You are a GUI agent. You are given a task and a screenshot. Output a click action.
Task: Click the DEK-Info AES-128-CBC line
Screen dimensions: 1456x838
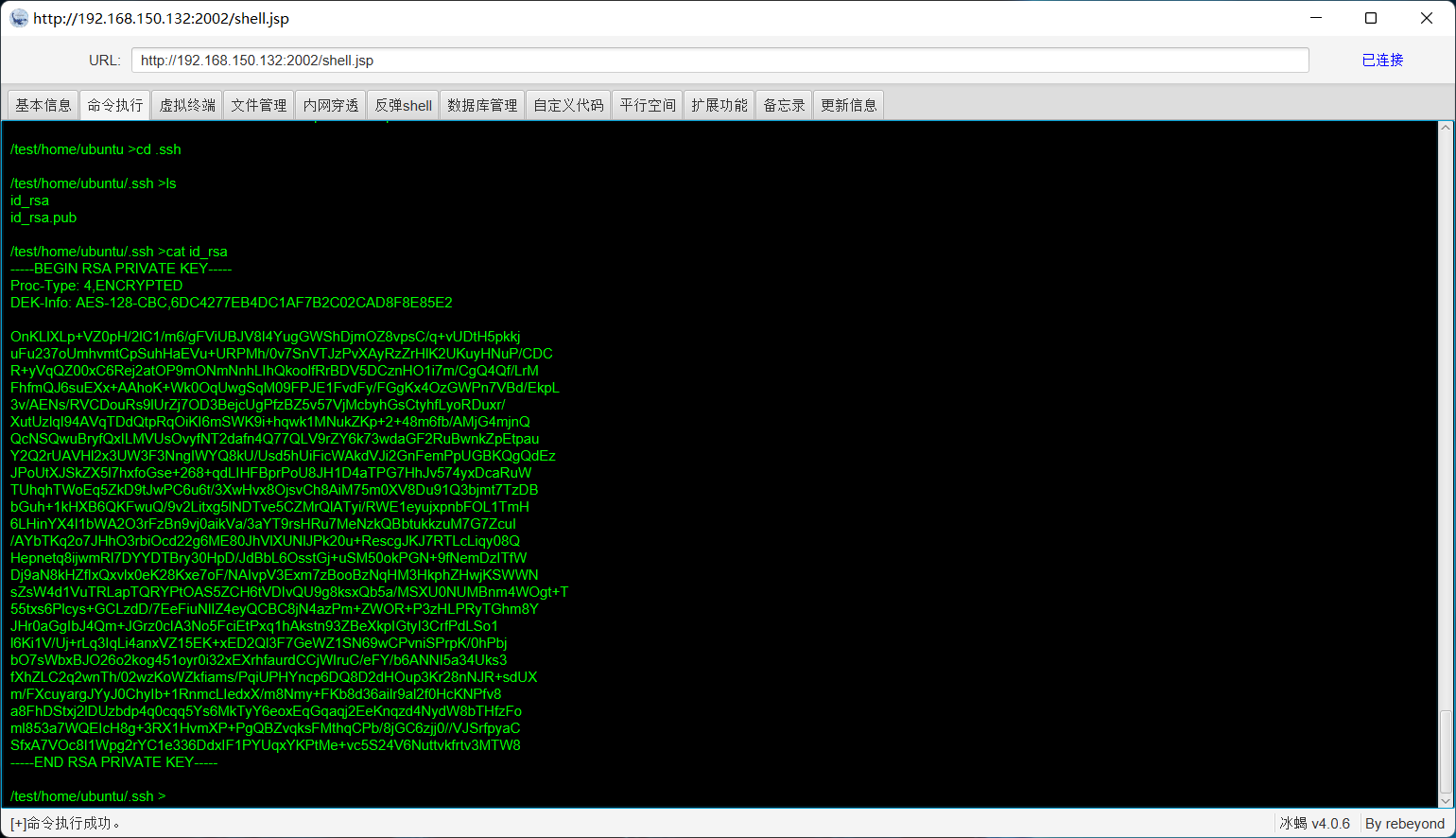coord(232,303)
